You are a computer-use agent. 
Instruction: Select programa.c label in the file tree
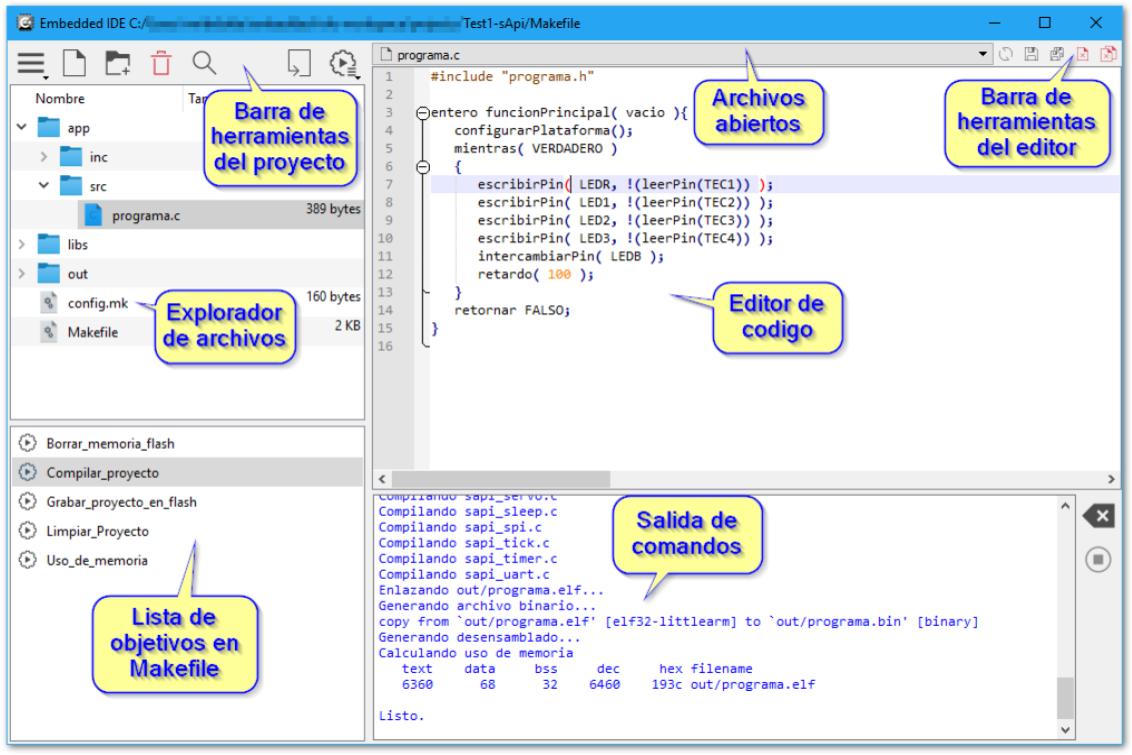pos(146,215)
